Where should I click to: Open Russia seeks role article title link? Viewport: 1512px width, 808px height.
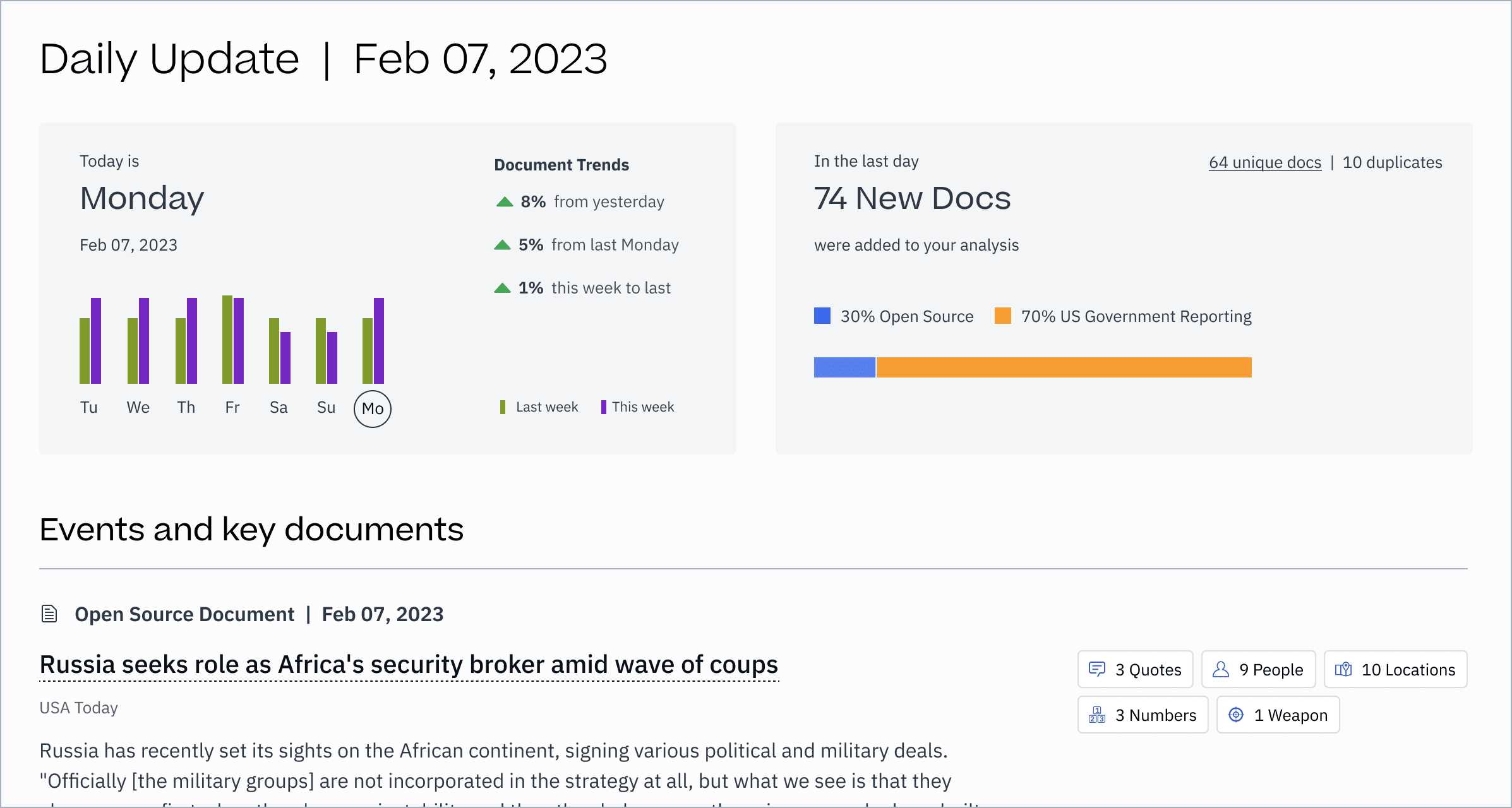click(409, 665)
